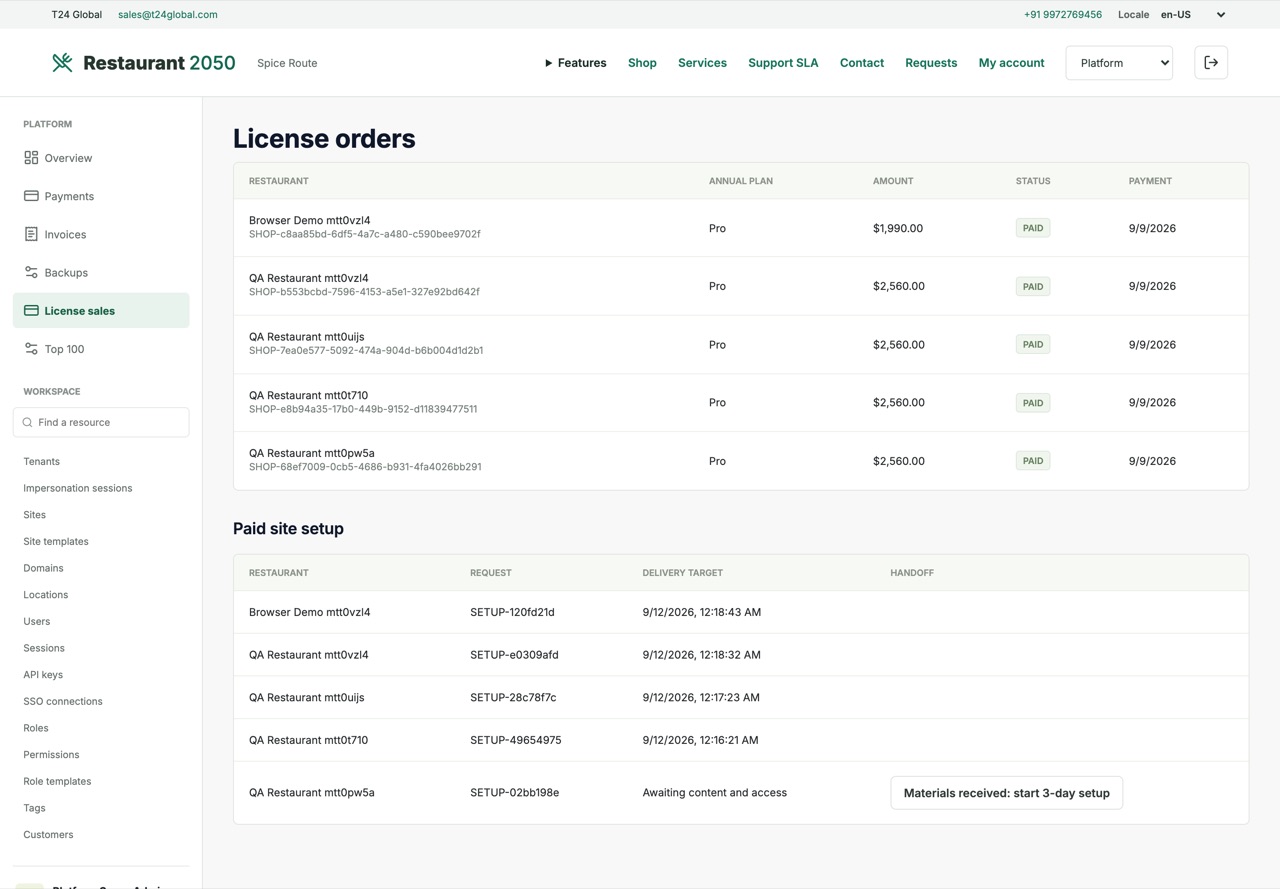Open Permissions in the workspace list
Viewport: 1280px width, 889px height.
[51, 755]
